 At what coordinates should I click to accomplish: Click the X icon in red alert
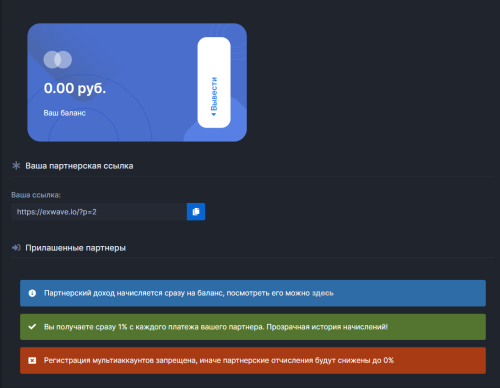[x=32, y=360]
